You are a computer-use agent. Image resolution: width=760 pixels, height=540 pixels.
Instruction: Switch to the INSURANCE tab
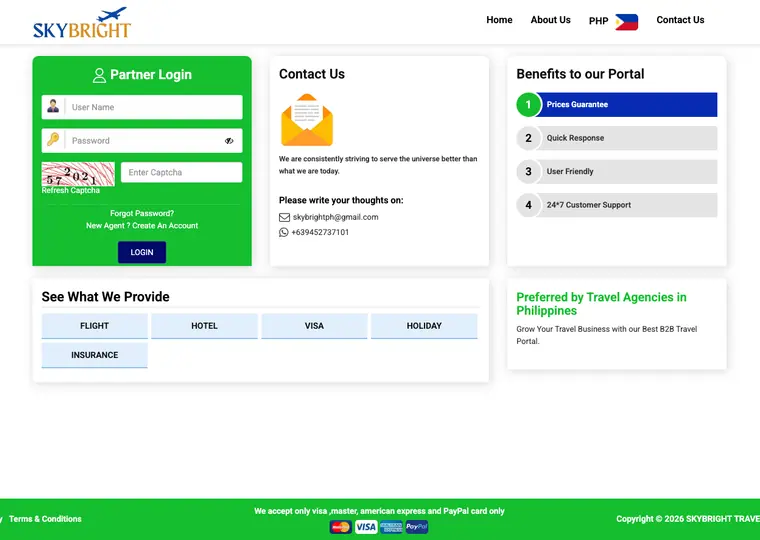[95, 355]
